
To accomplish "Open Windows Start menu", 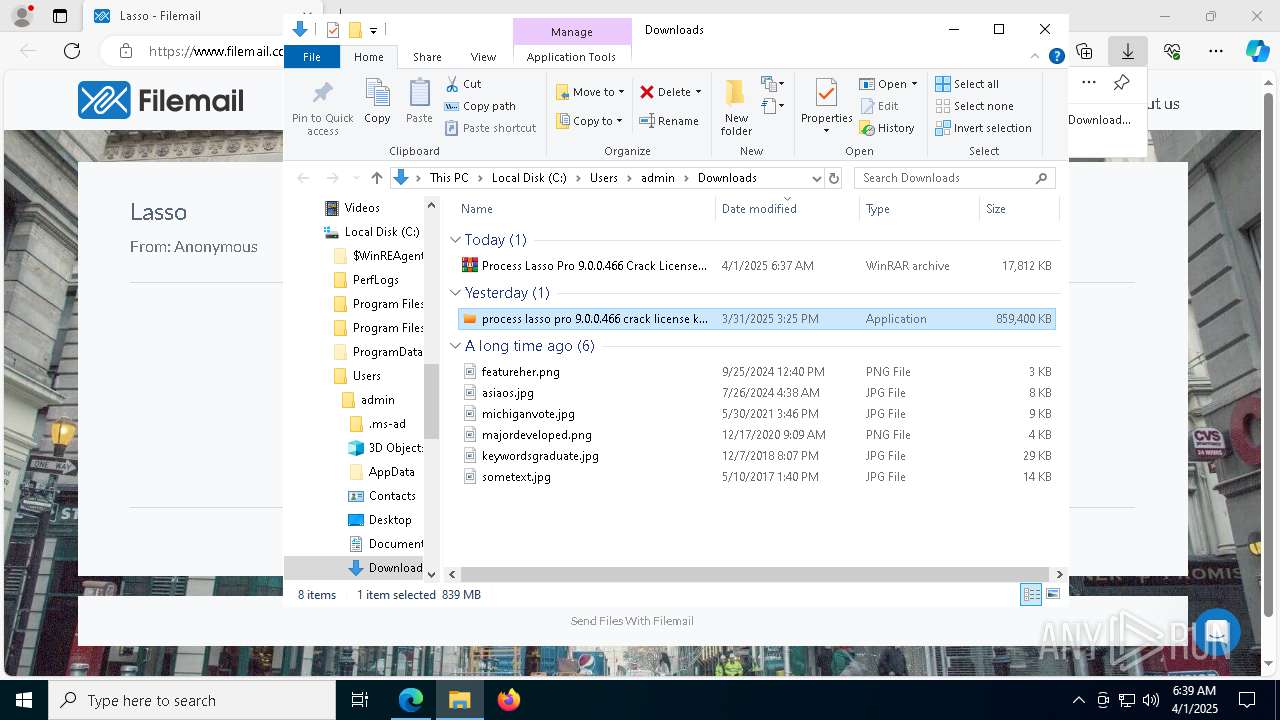I will click(24, 700).
